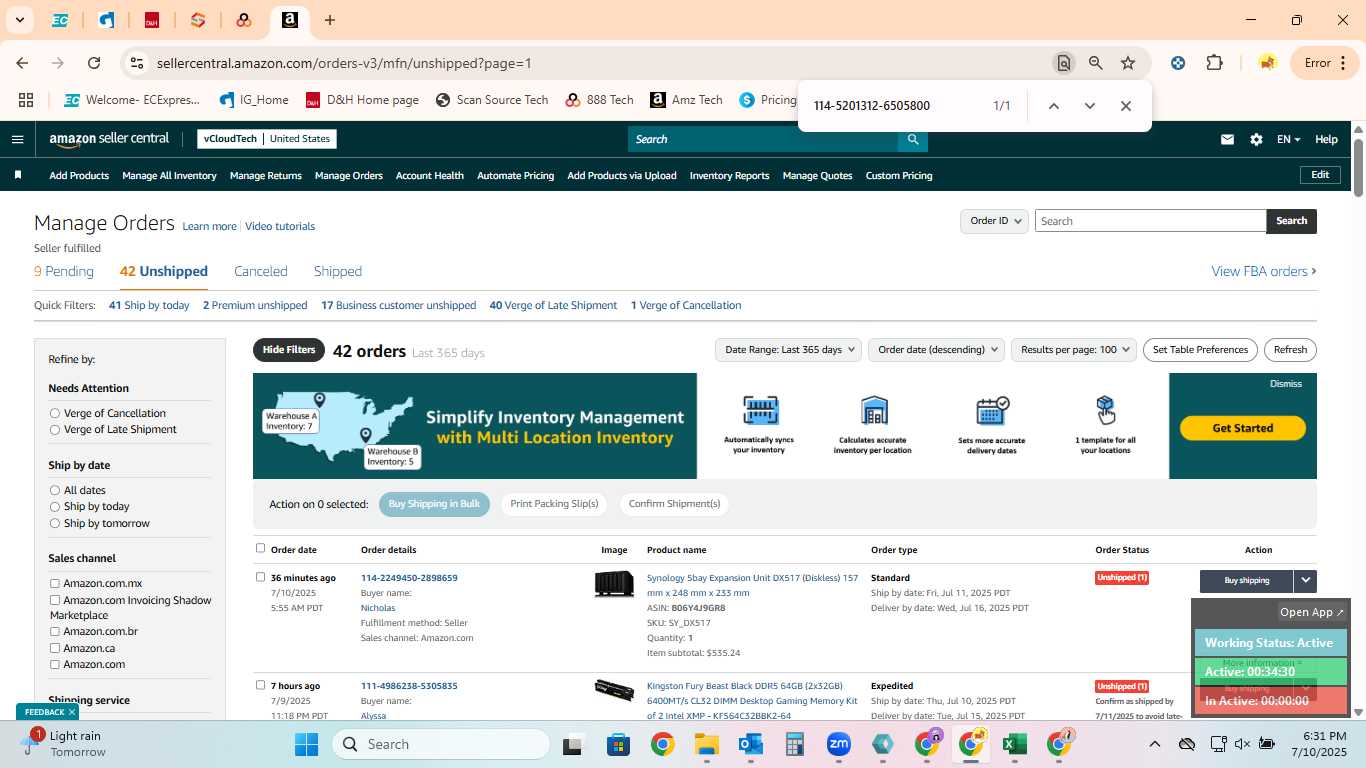This screenshot has width=1366, height=768.
Task: Open Results per page dropdown
Action: point(1074,350)
